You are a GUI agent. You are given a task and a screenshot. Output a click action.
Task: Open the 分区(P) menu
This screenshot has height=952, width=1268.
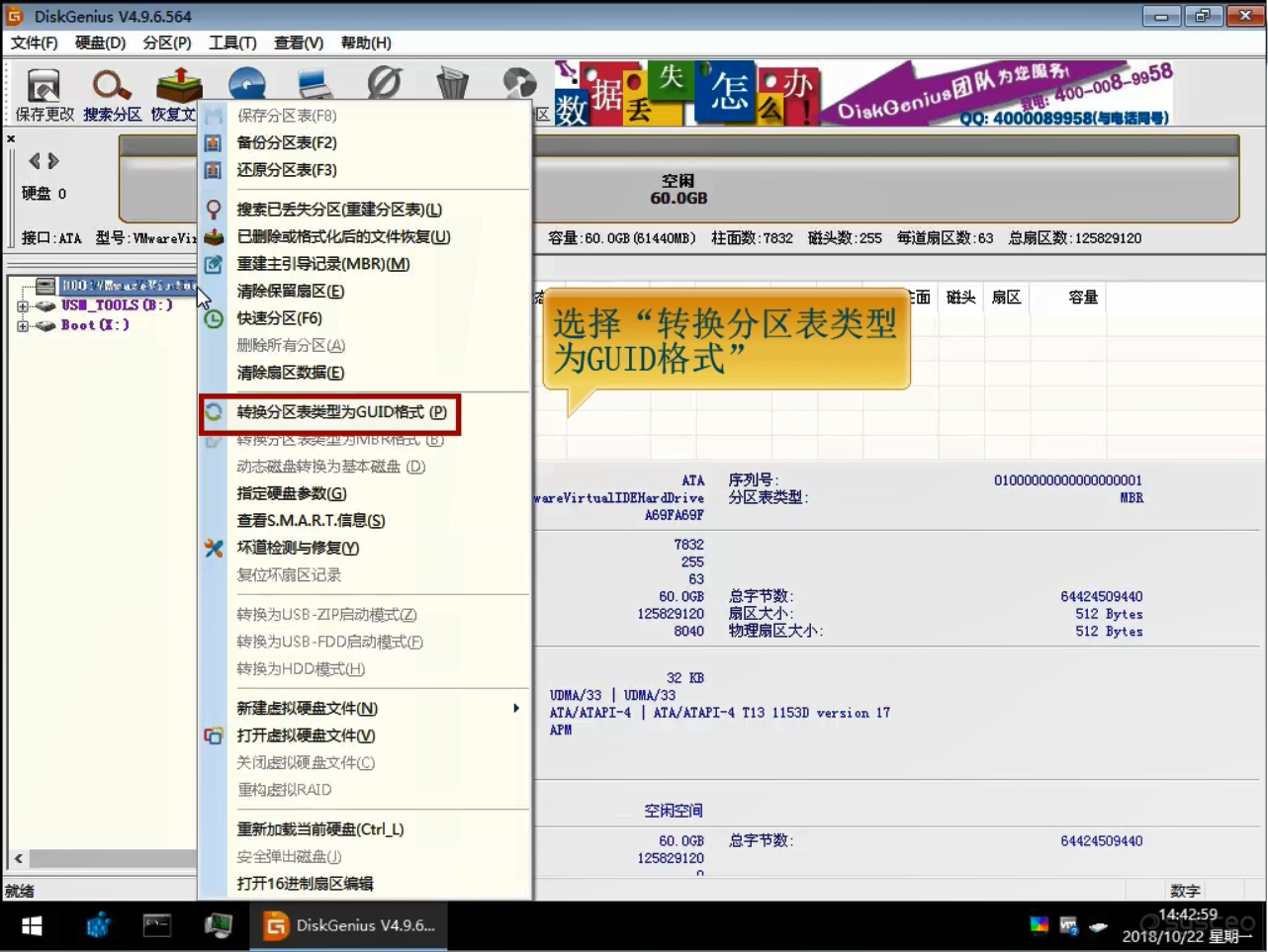point(167,43)
